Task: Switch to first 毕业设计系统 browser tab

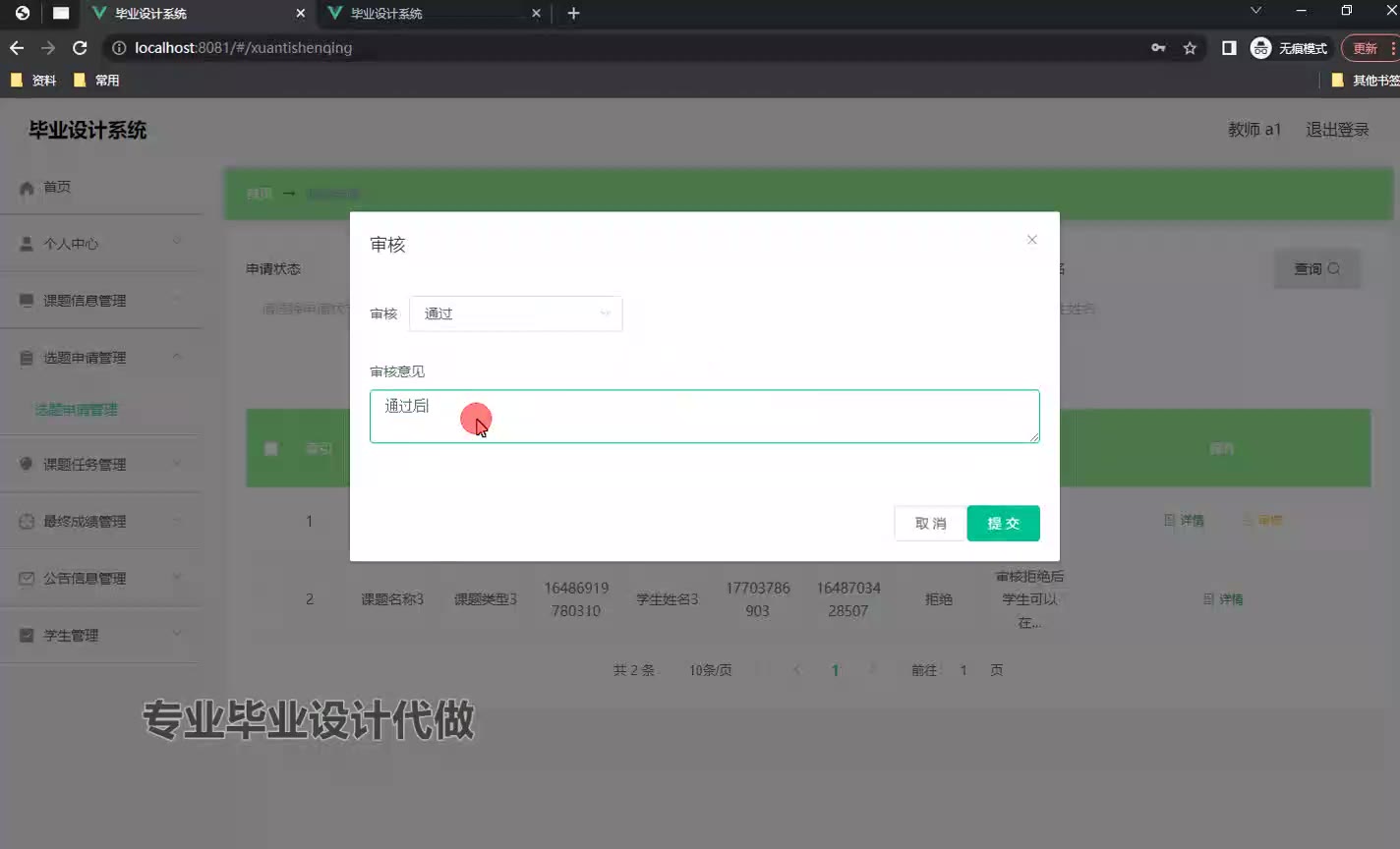Action: coord(197,14)
